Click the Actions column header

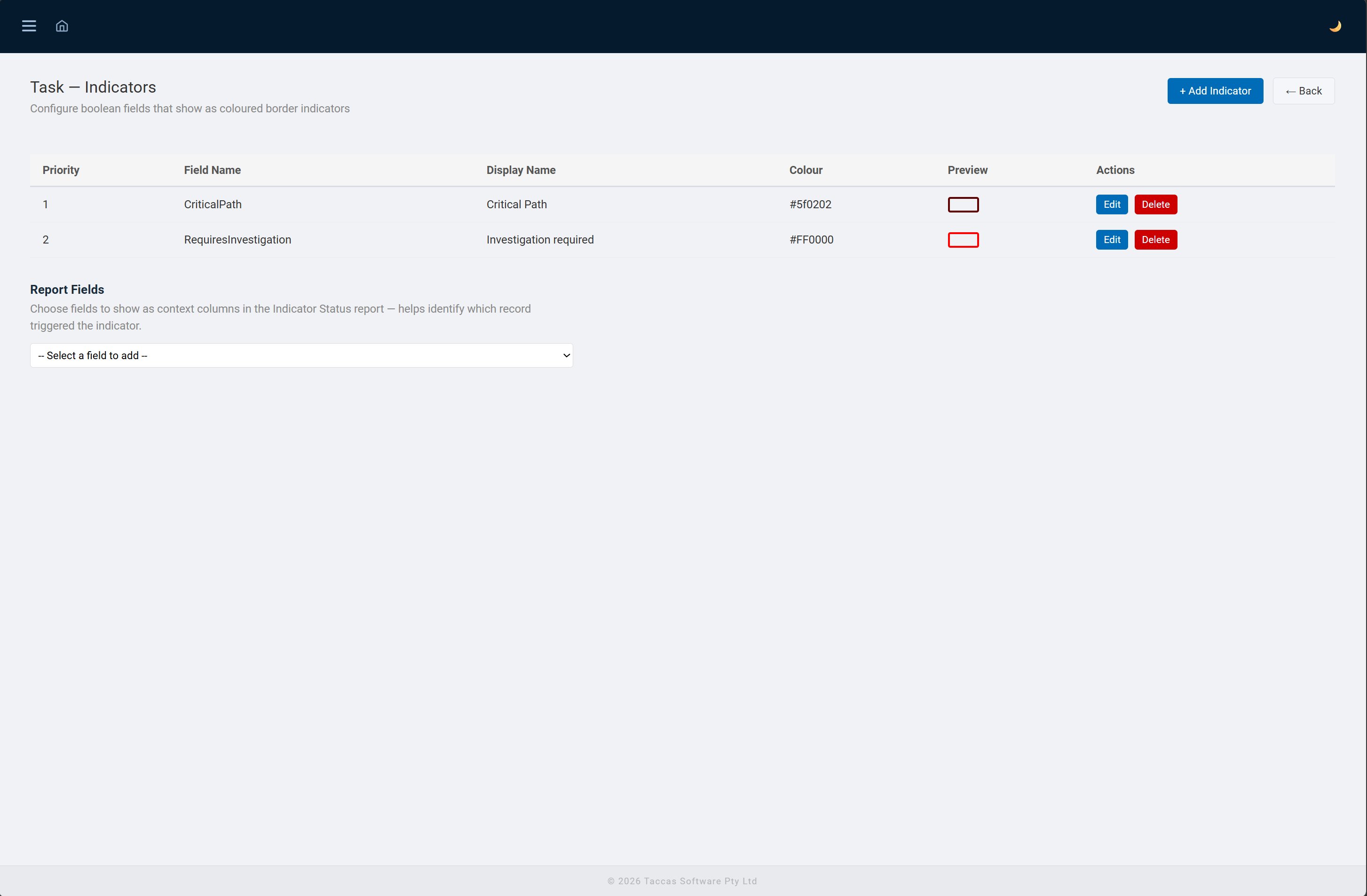tap(1115, 170)
